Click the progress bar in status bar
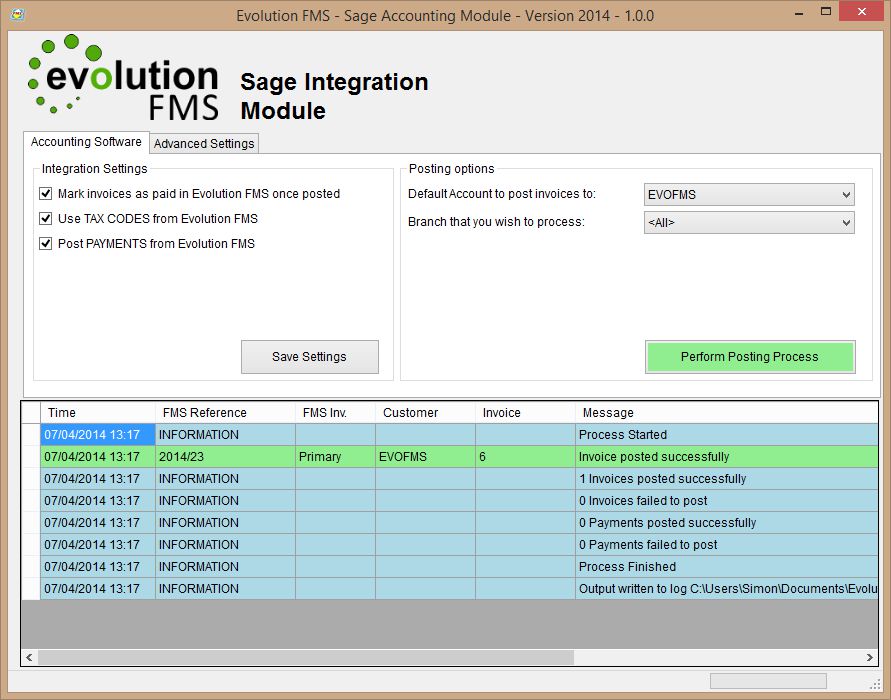Image resolution: width=891 pixels, height=700 pixels. (768, 681)
